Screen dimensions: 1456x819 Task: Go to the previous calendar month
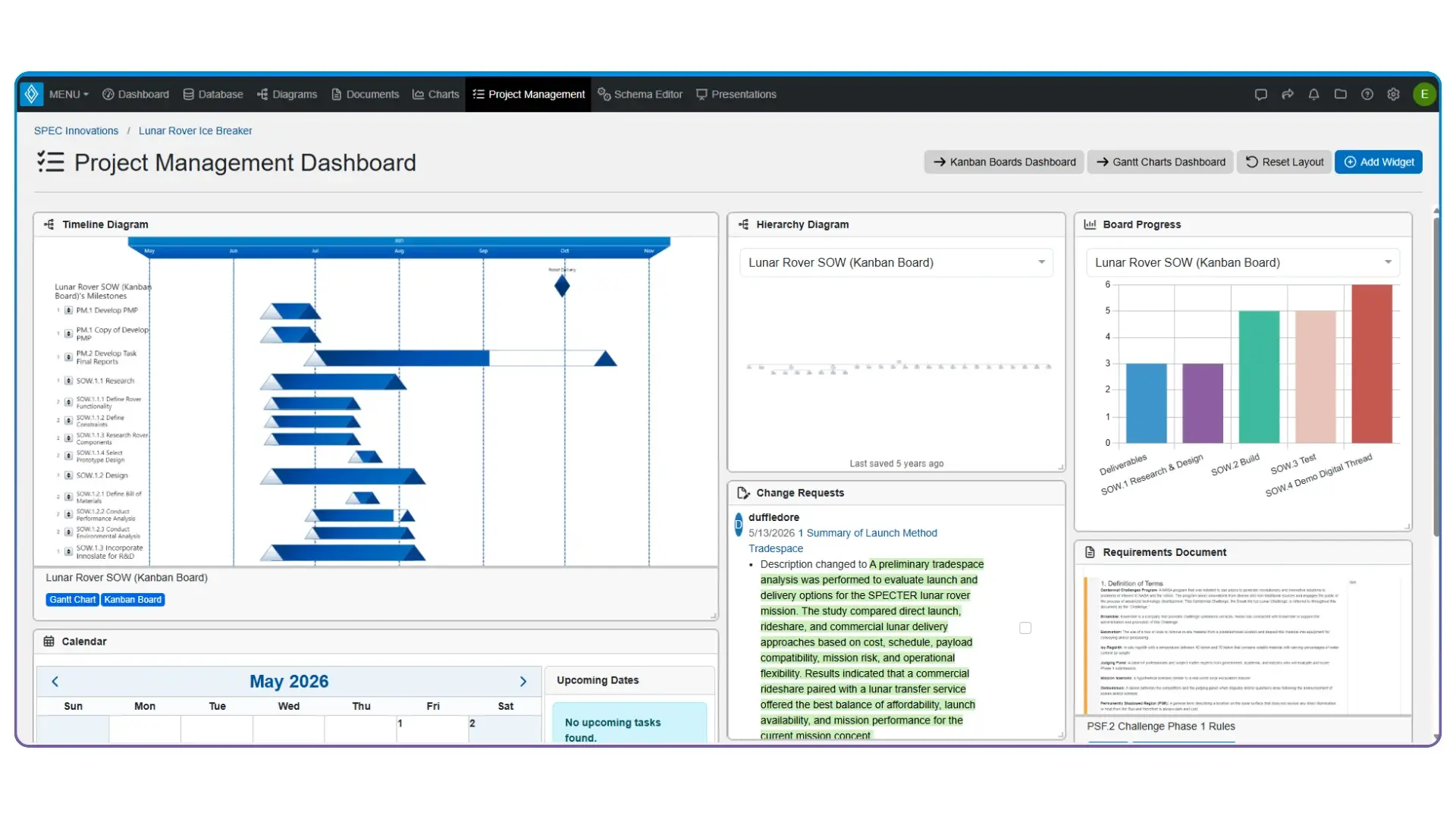[55, 682]
